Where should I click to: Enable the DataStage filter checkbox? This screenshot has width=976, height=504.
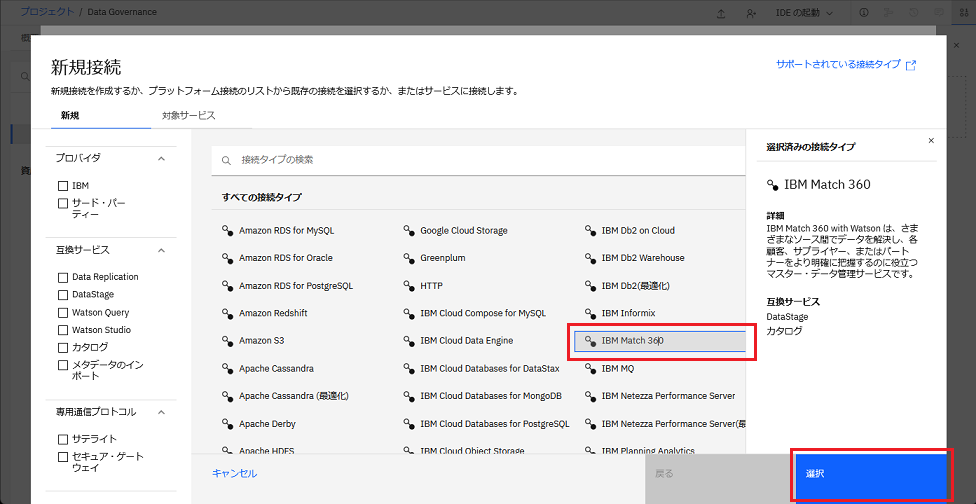(x=62, y=295)
